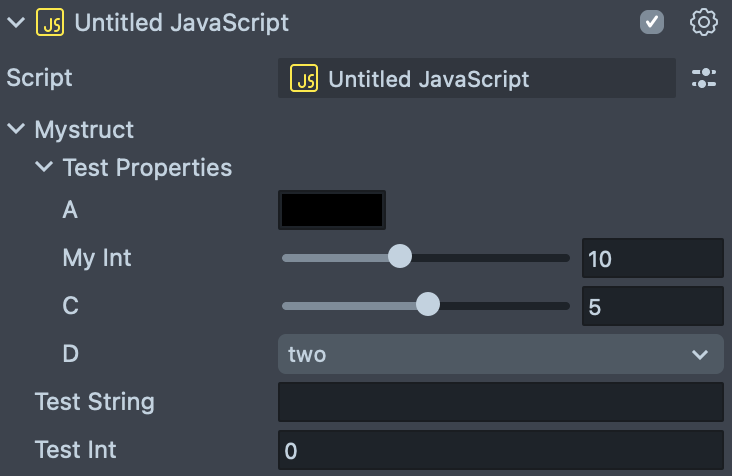
Task: Select the Untitled JavaScript component title
Action: [181, 22]
